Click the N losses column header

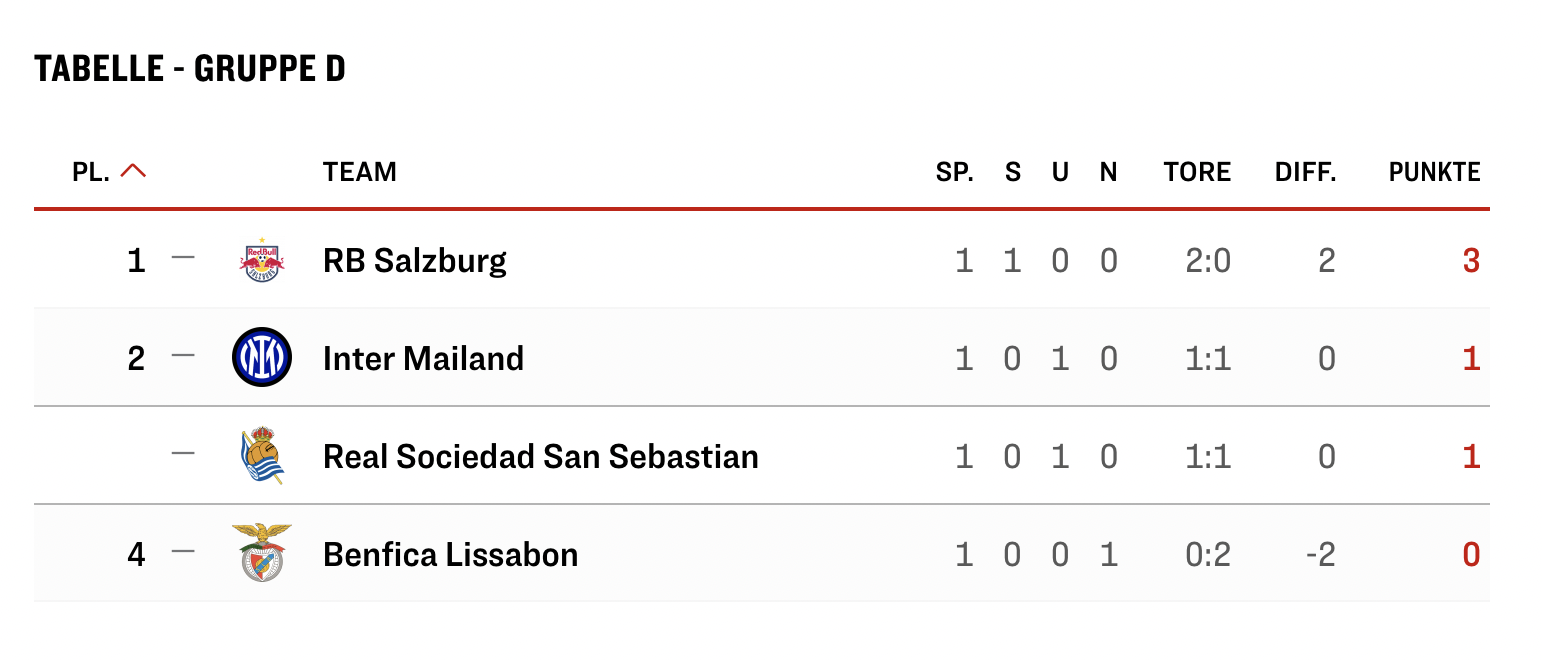[1108, 172]
